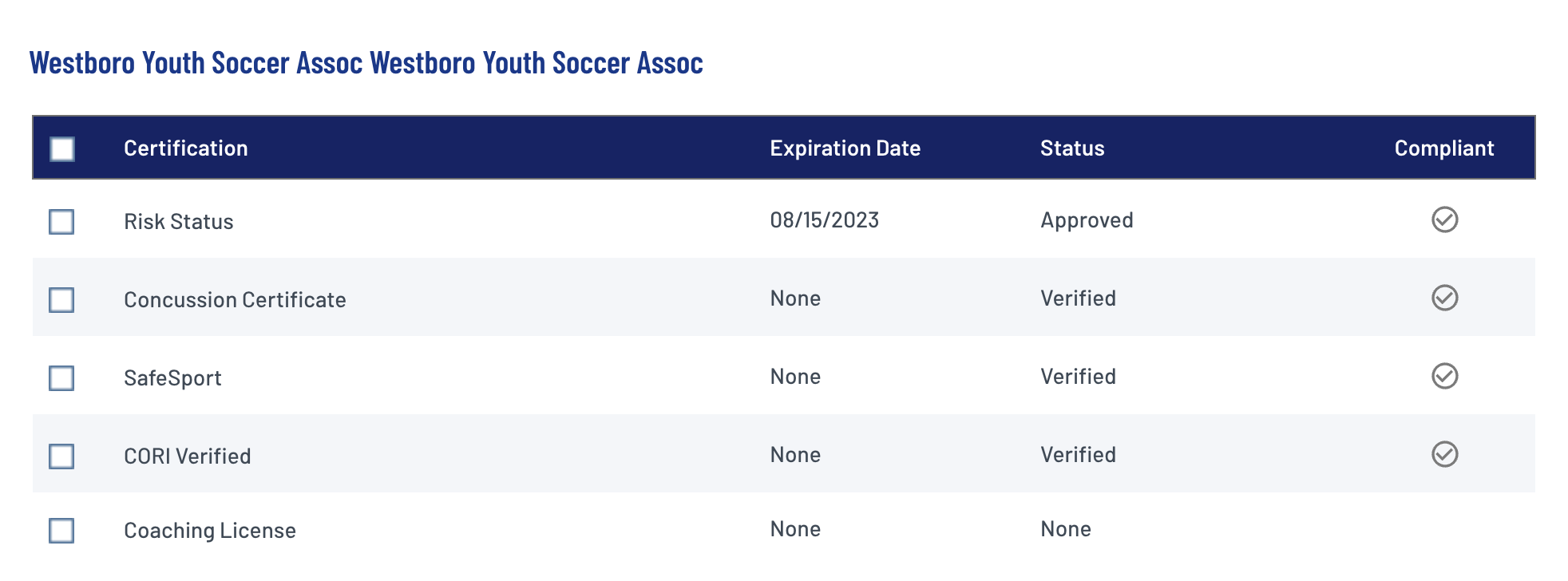Sort by the Certification column header

tap(186, 148)
